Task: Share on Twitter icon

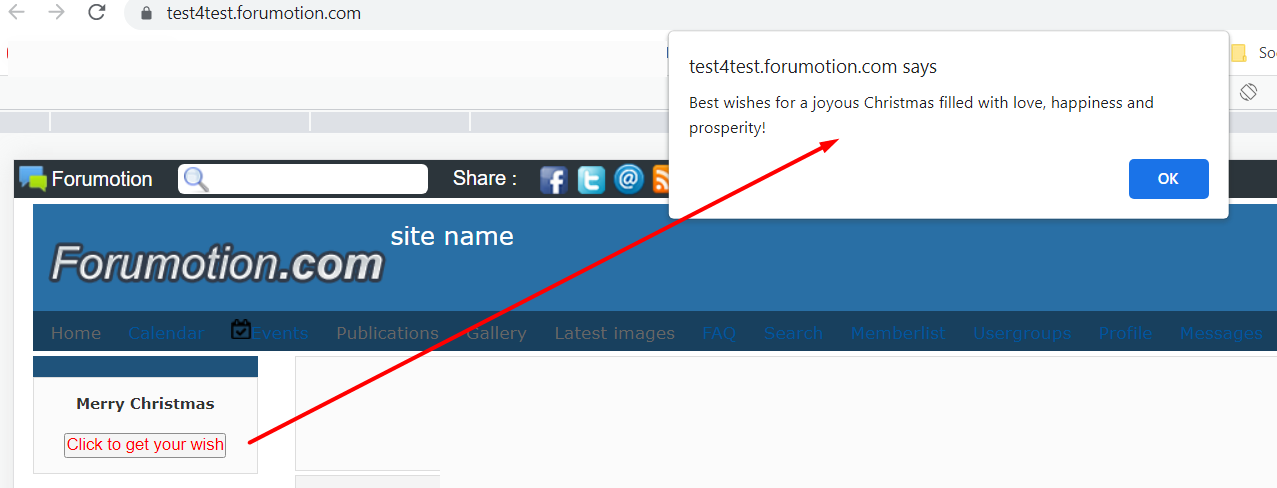Action: (x=591, y=180)
